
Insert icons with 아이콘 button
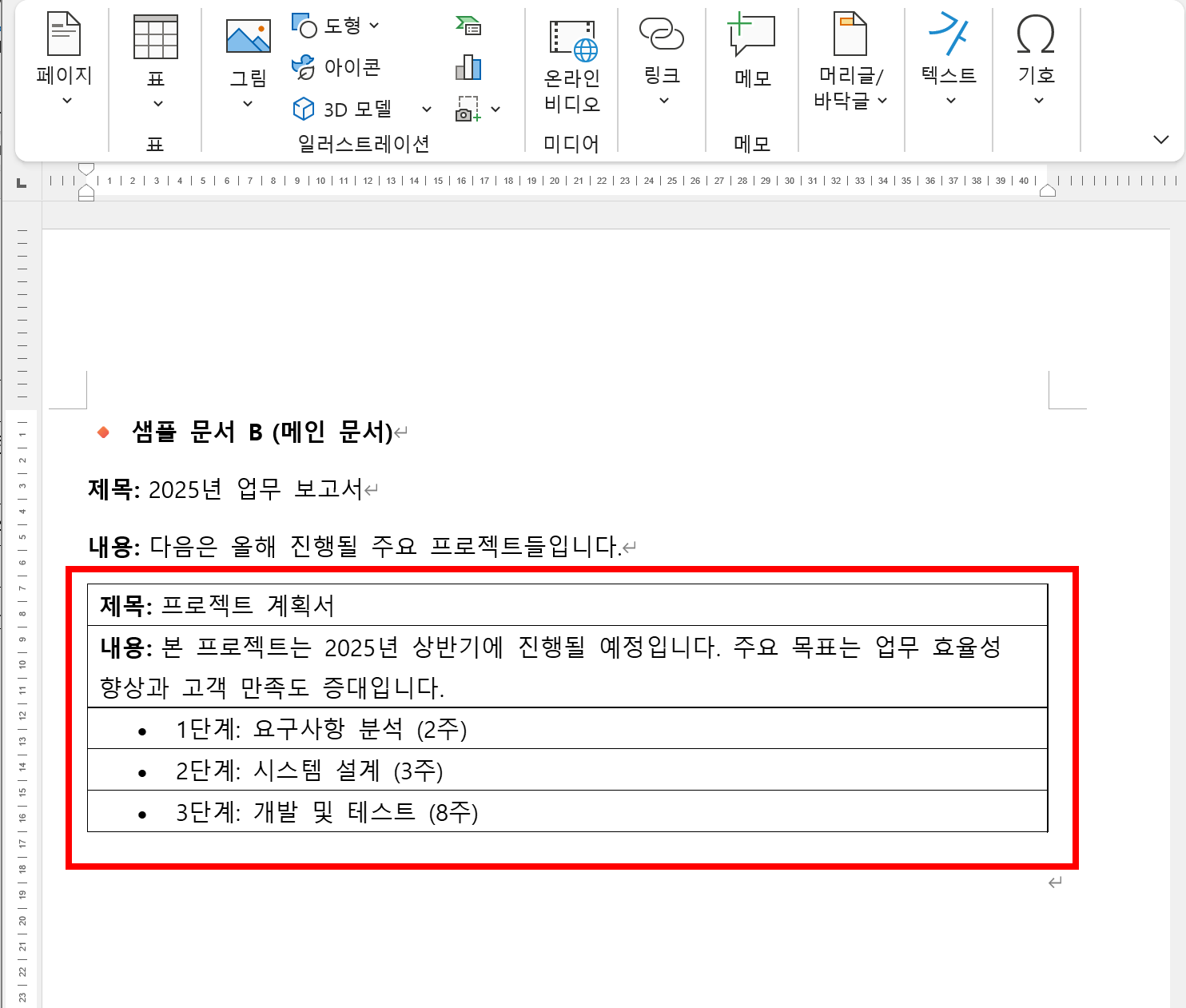click(336, 67)
